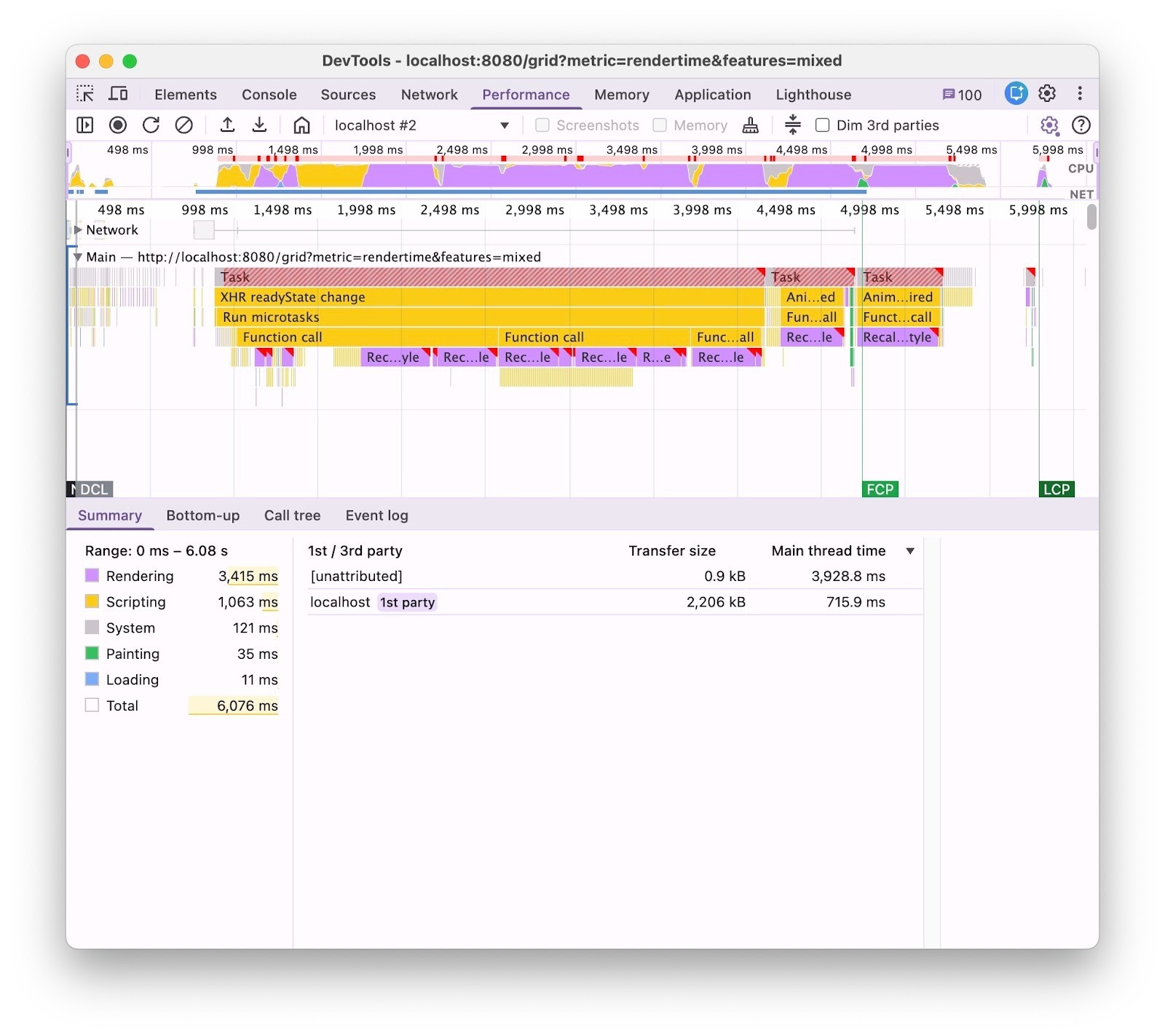Select the inspect element picker tool

click(85, 94)
